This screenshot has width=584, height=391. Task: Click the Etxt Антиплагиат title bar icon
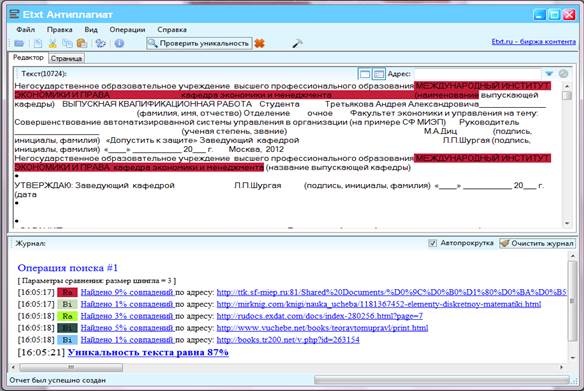tap(14, 15)
